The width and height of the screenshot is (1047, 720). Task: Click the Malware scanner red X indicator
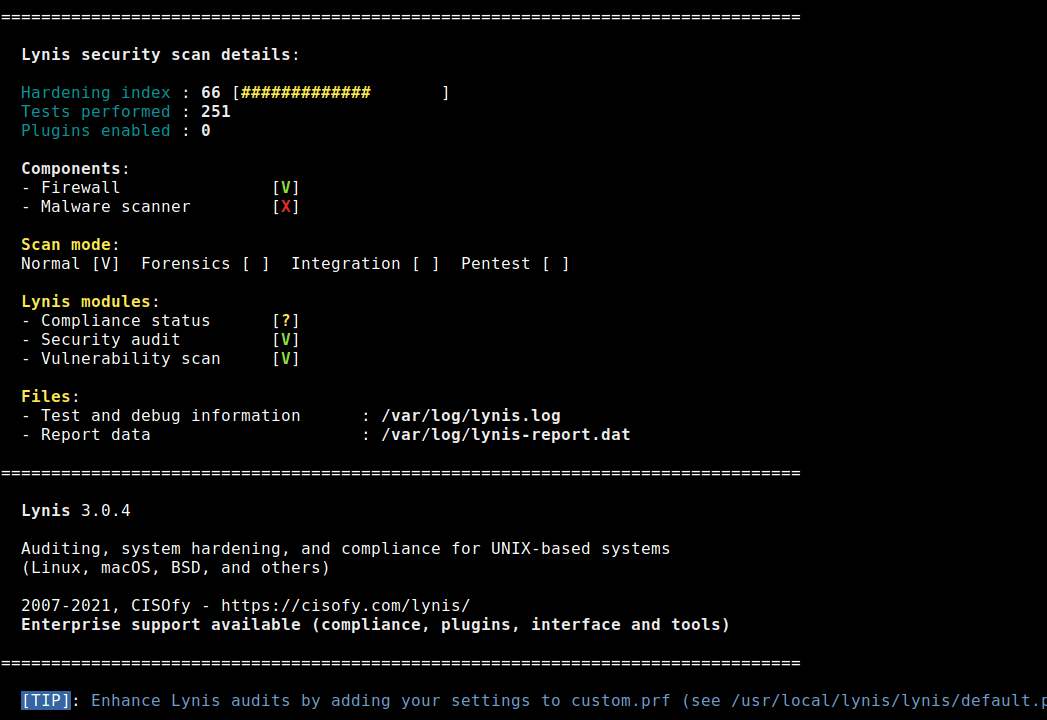click(286, 207)
